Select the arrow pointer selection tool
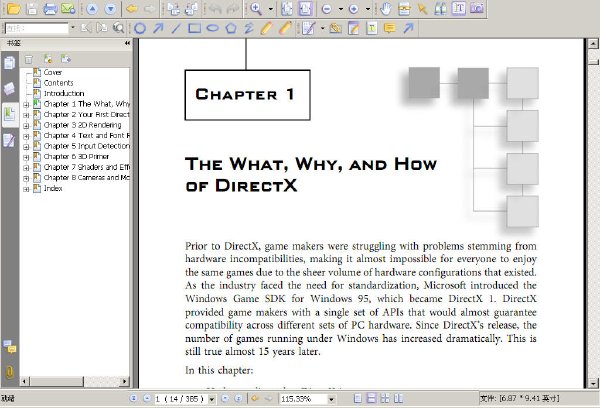 tap(422, 8)
